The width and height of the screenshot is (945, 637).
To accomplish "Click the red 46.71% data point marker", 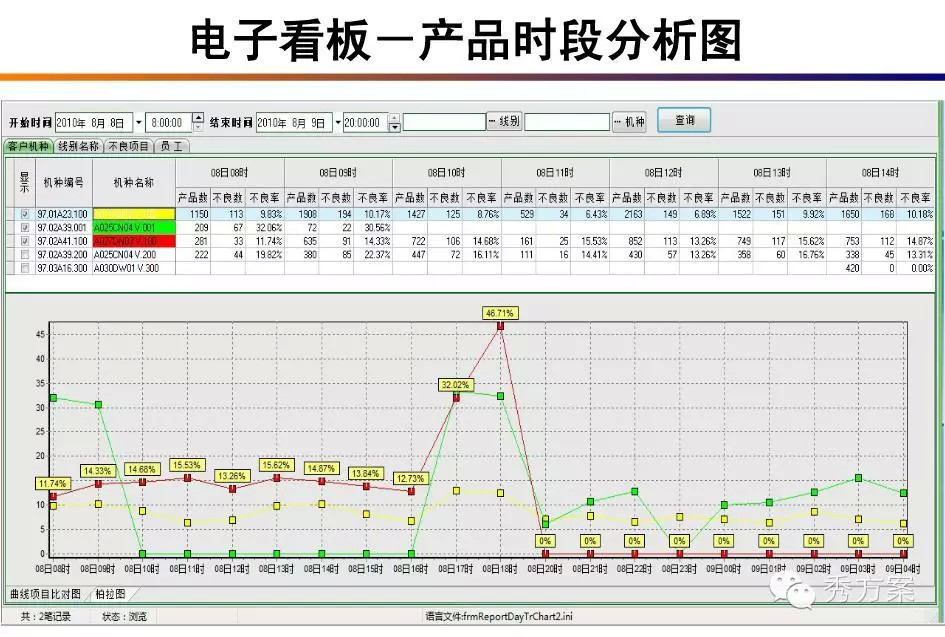I will pyautogui.click(x=500, y=326).
